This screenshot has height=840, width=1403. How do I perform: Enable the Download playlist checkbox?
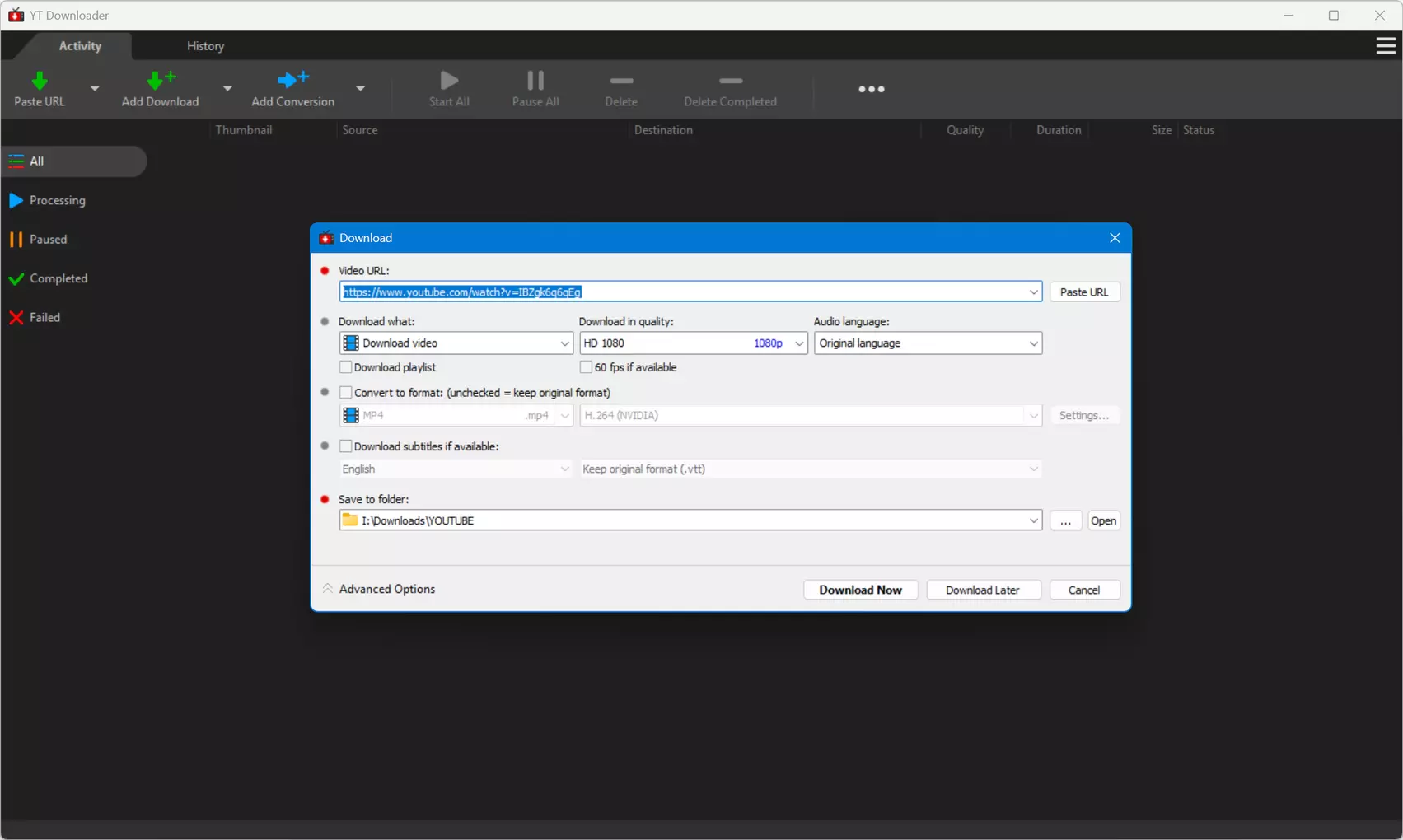[x=346, y=367]
